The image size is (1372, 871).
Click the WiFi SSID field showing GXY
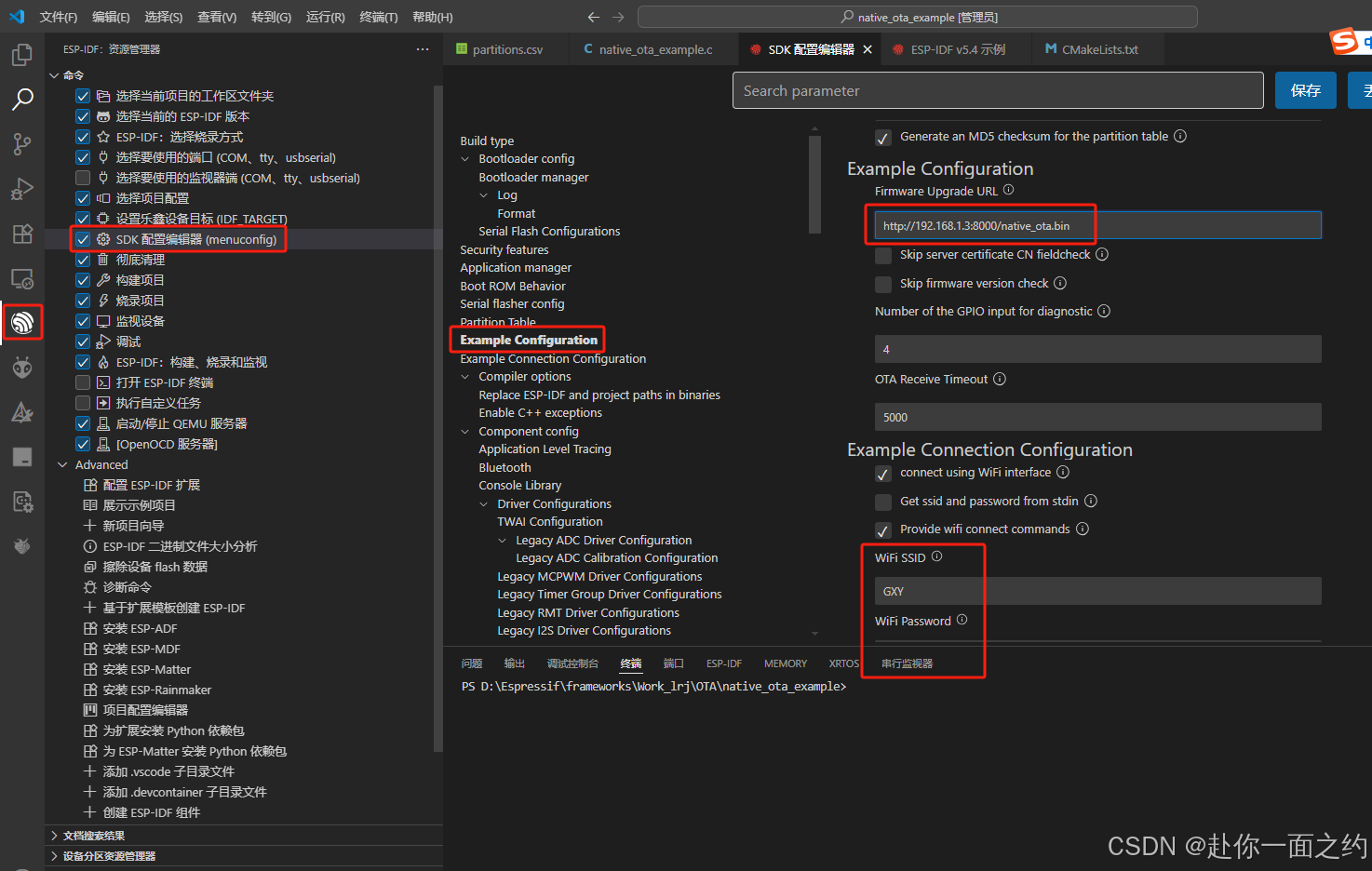(x=1098, y=591)
